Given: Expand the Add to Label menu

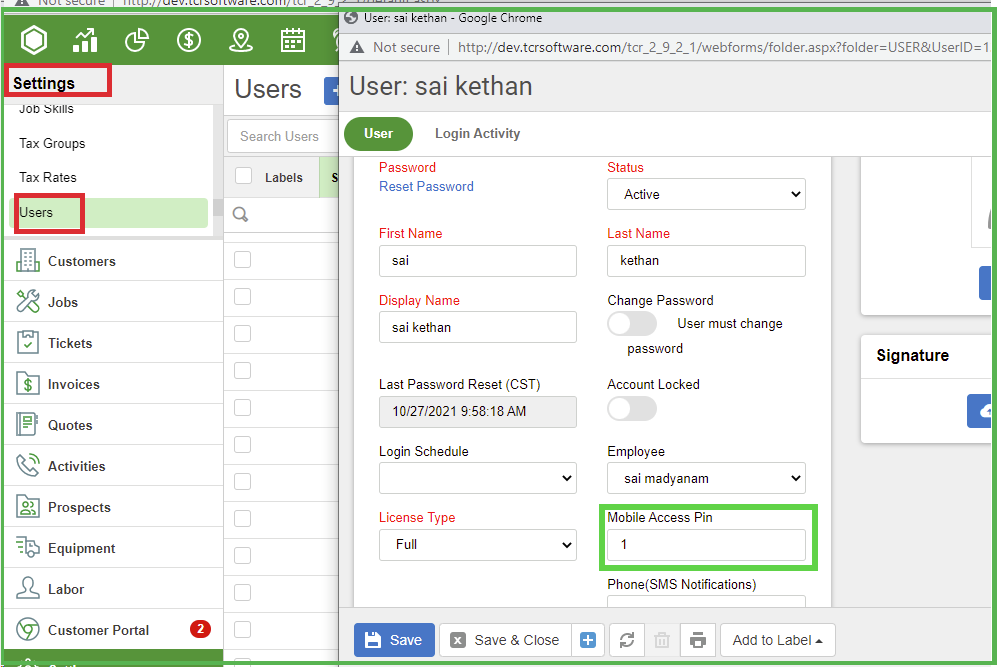Looking at the screenshot, I should click(x=778, y=640).
